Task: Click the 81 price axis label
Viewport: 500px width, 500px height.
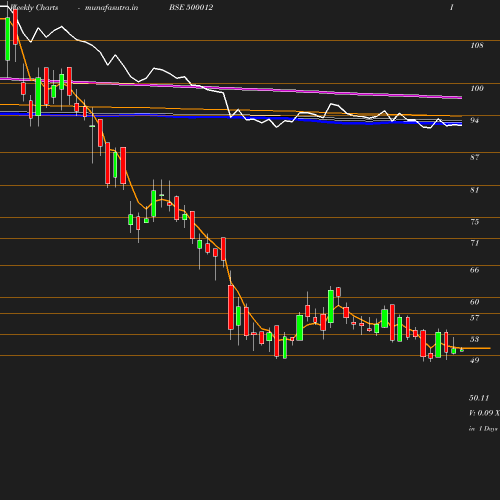Action: tap(474, 190)
